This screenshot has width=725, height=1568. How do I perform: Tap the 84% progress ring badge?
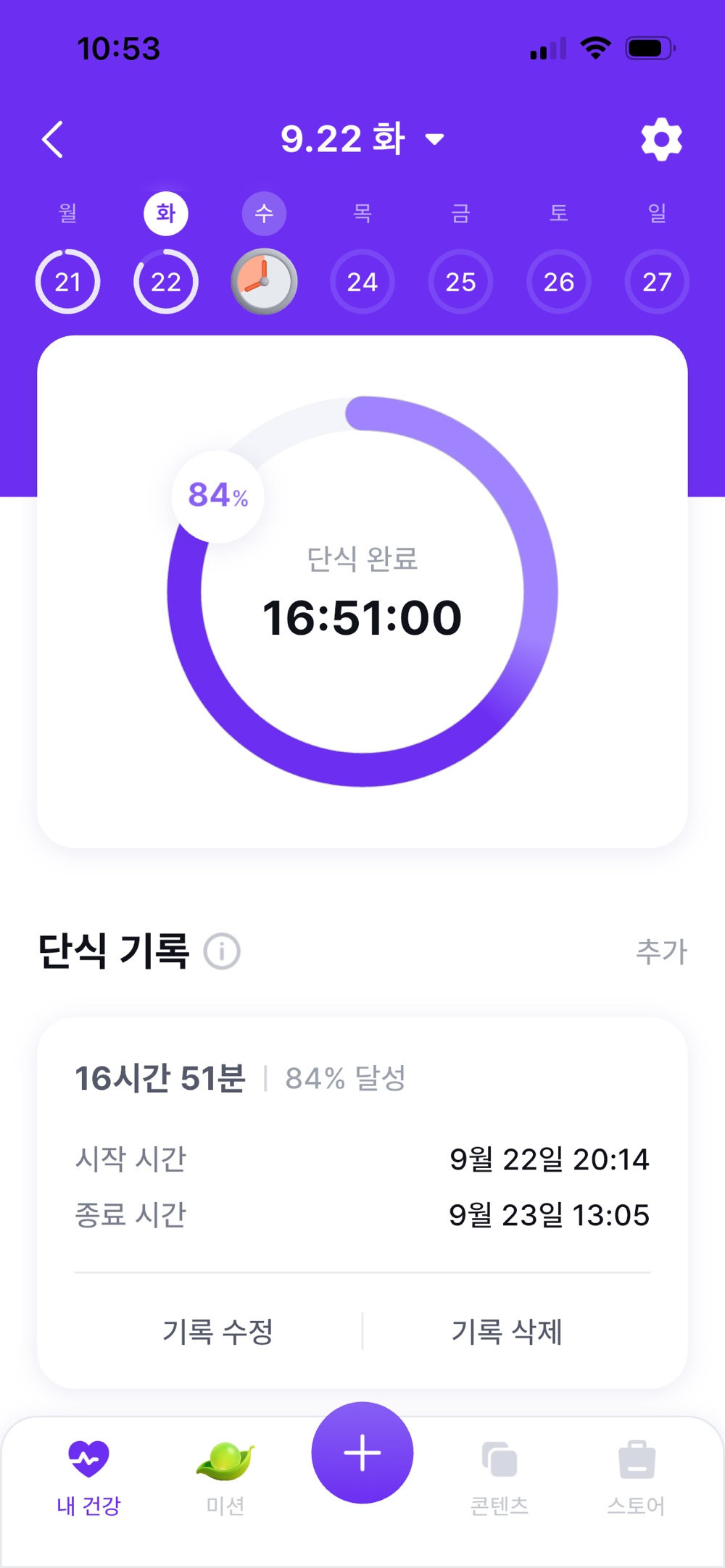(x=218, y=496)
